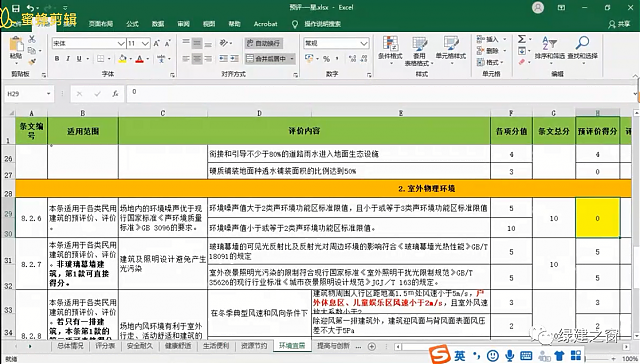Toggle Underline formatting

(79, 59)
